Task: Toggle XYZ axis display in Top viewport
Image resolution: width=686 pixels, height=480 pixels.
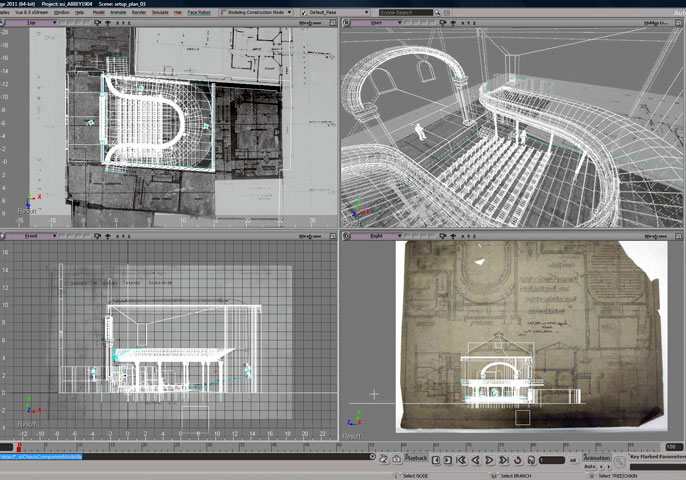Action: pos(123,23)
